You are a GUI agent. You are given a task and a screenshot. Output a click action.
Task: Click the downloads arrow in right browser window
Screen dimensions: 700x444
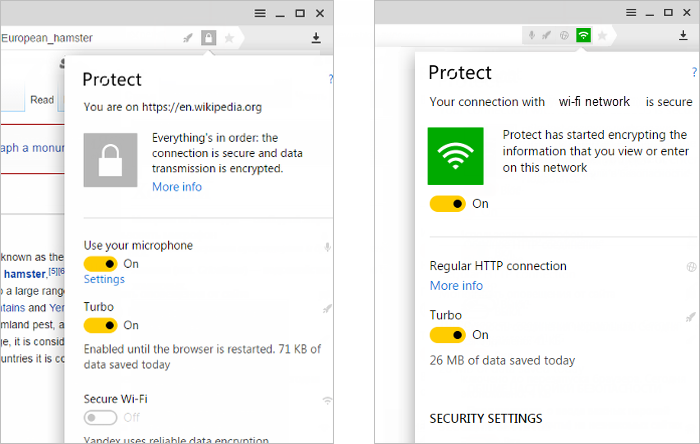(x=683, y=35)
